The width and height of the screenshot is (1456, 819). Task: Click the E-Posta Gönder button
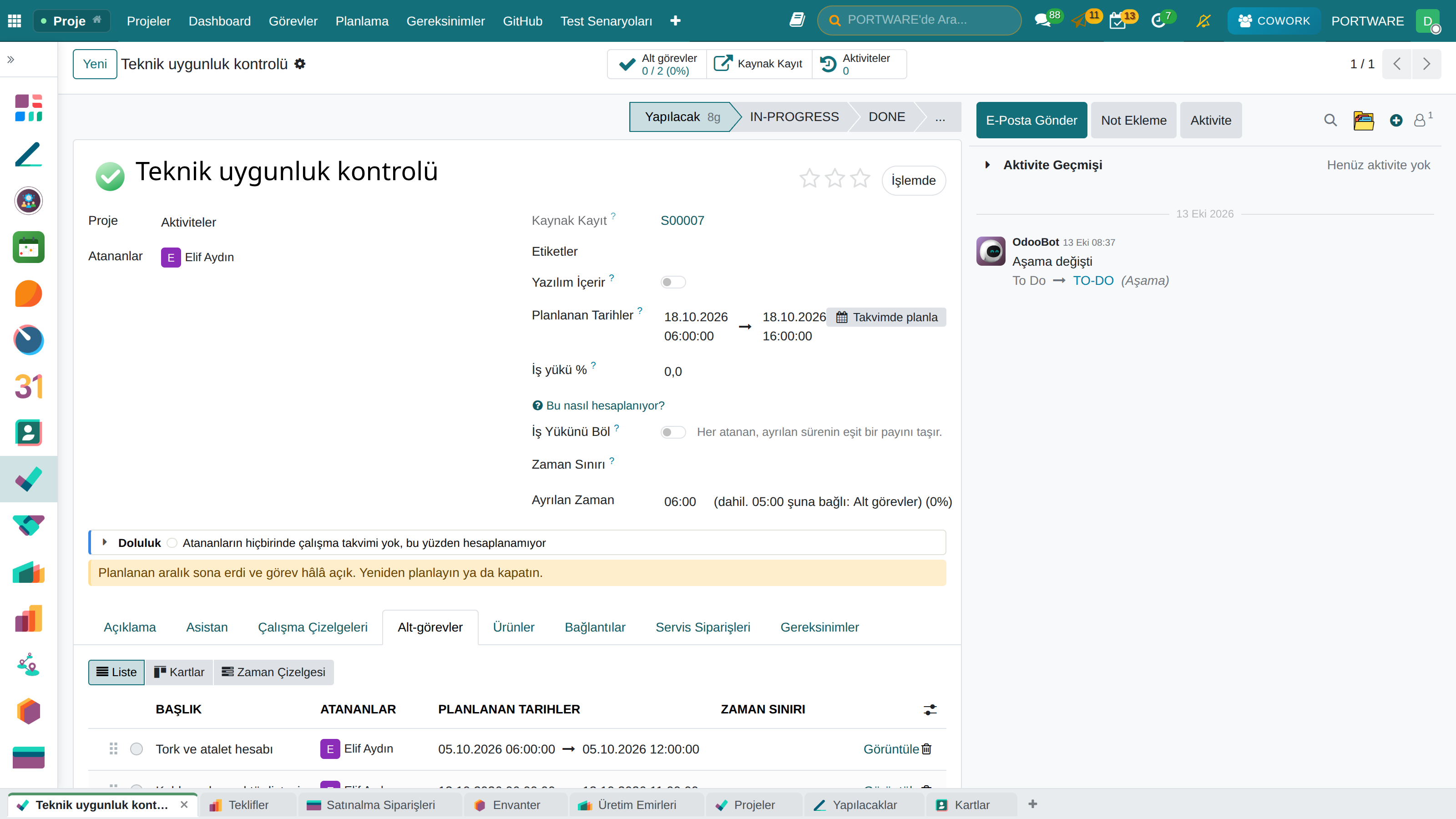click(x=1031, y=121)
